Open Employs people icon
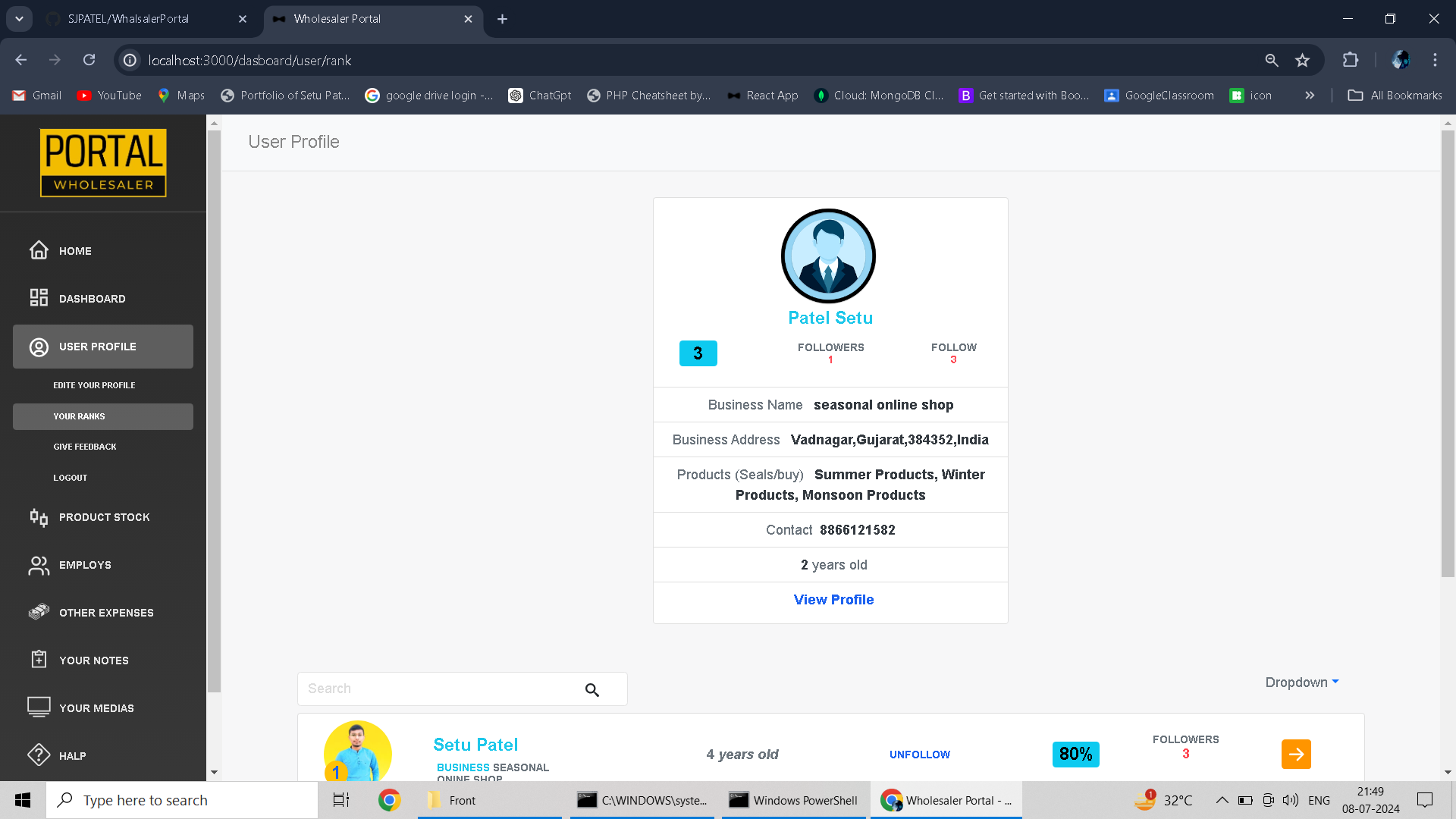1456x819 pixels. coord(39,565)
